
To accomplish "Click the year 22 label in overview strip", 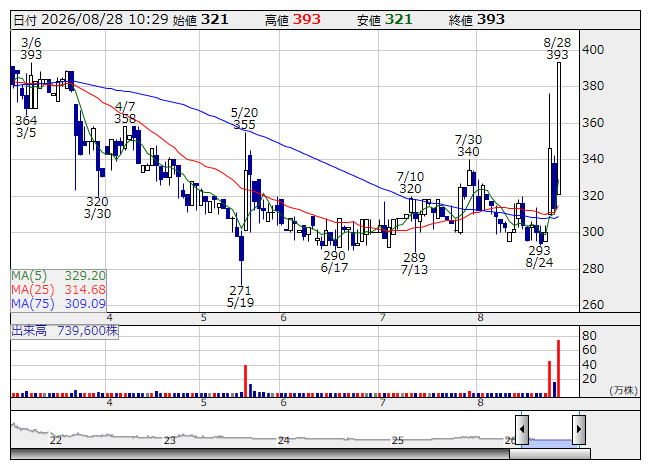I will click(x=55, y=440).
